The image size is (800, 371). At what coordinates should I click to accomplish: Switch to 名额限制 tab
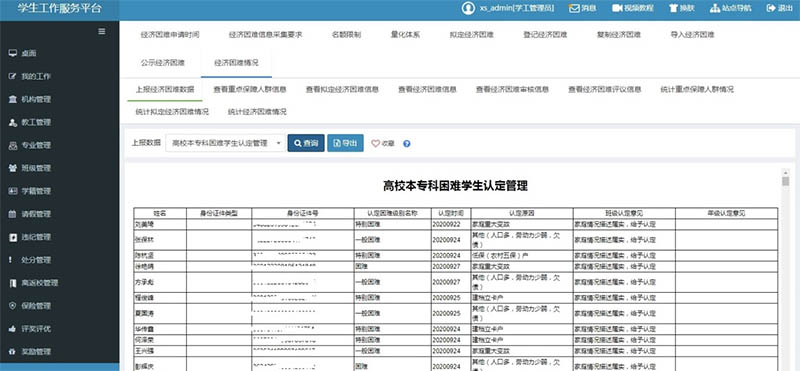(x=346, y=35)
